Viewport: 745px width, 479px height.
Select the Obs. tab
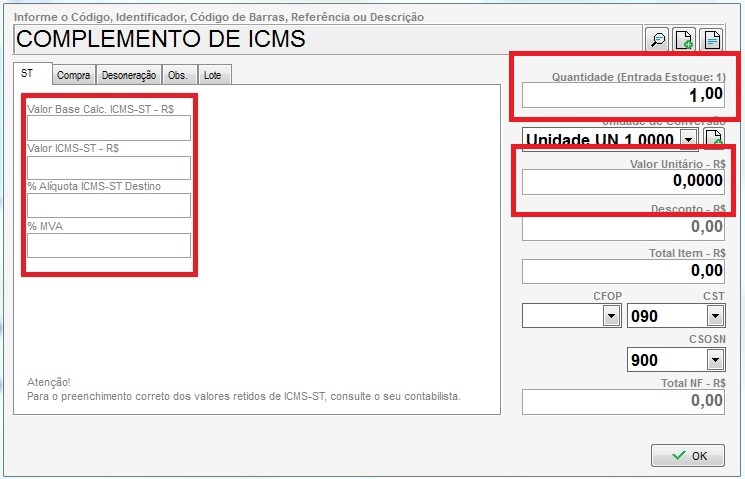[x=178, y=75]
